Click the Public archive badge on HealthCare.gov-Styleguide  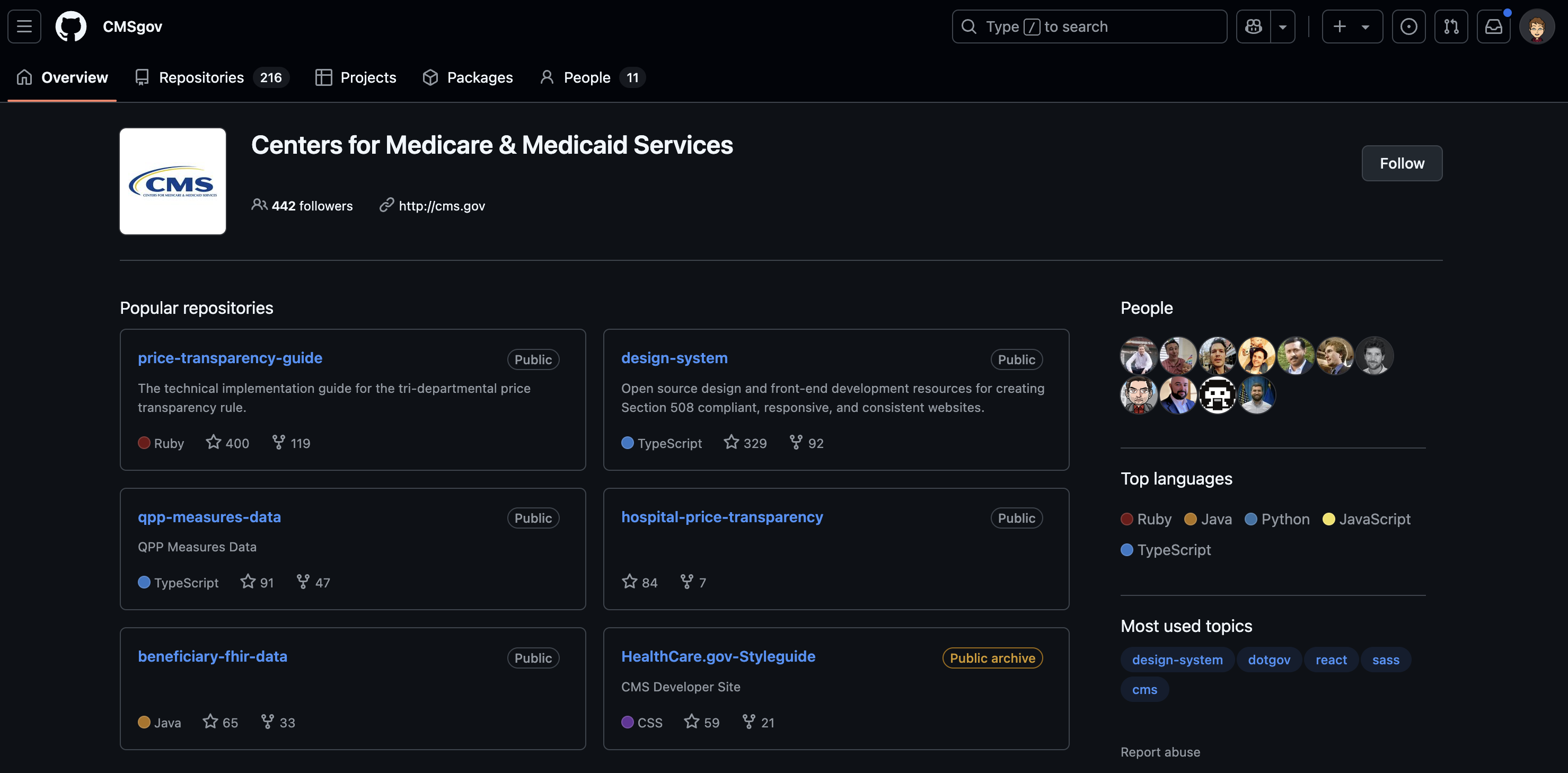click(x=992, y=658)
